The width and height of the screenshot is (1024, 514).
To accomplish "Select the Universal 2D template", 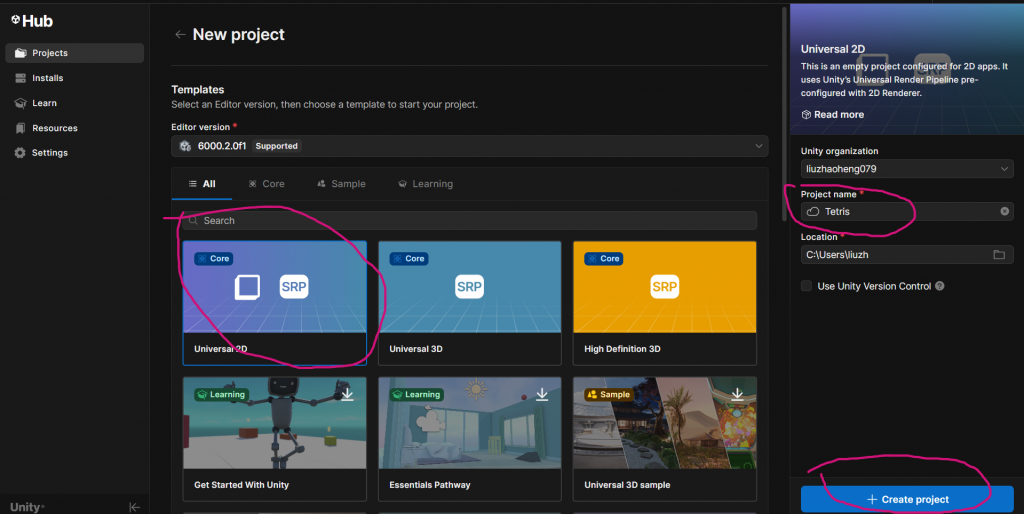I will (x=274, y=303).
